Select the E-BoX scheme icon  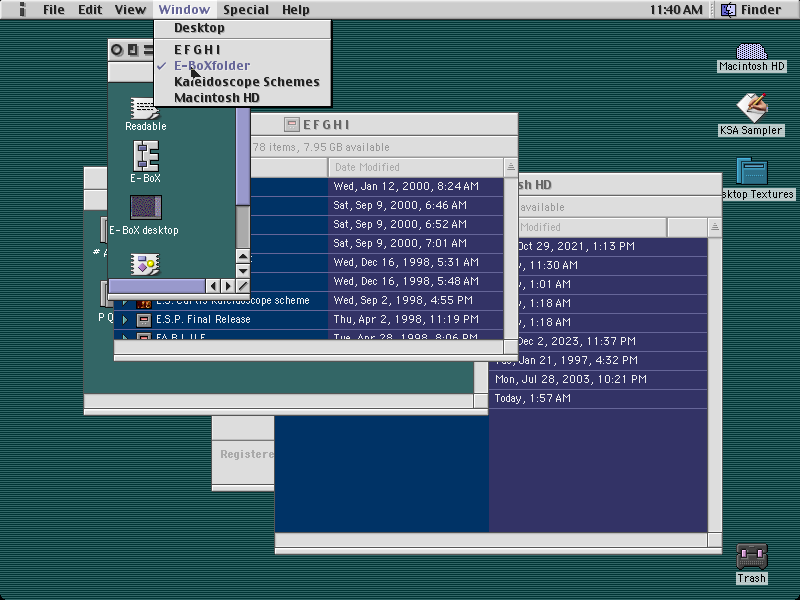point(146,156)
